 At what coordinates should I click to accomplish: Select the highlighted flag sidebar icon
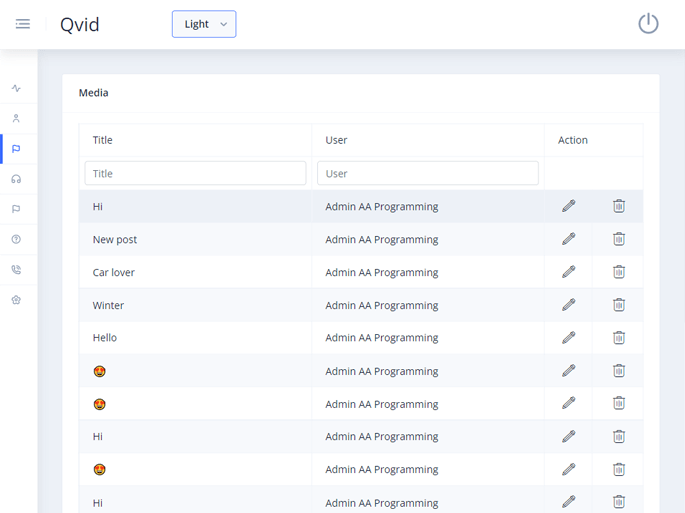click(16, 149)
